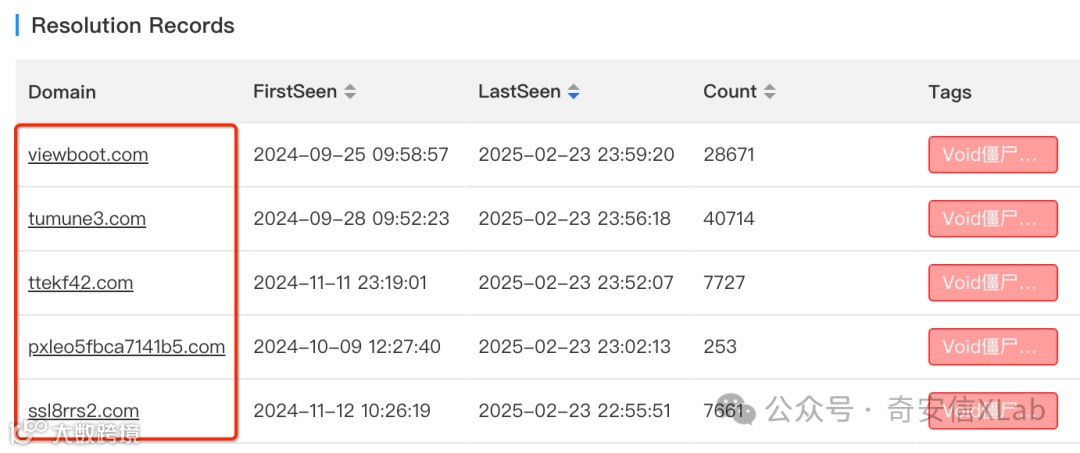Click count value 28671

729,155
